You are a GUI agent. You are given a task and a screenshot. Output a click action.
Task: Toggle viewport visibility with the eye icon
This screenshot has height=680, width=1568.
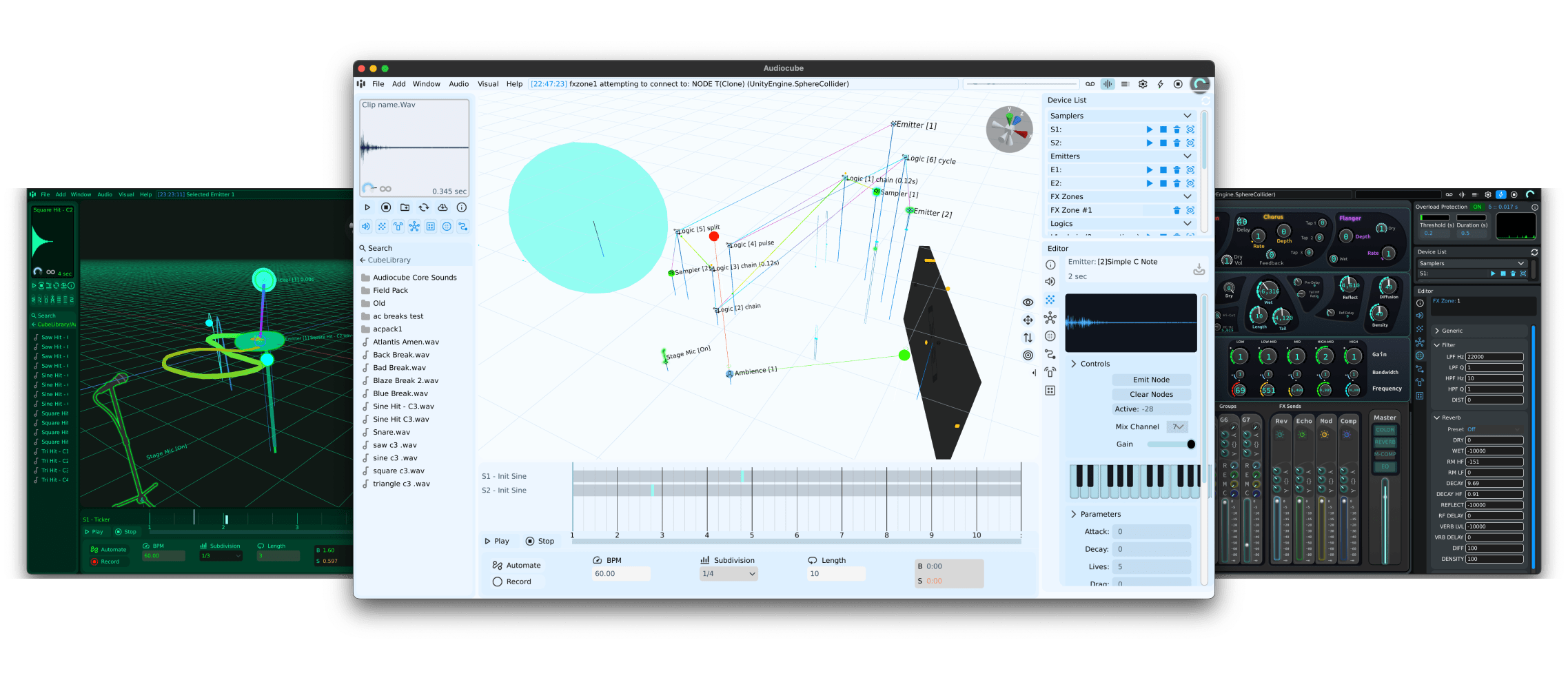tap(1028, 302)
